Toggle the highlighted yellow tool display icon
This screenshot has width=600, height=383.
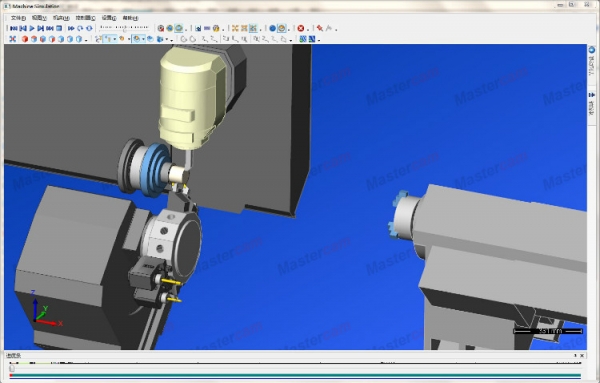click(108, 39)
